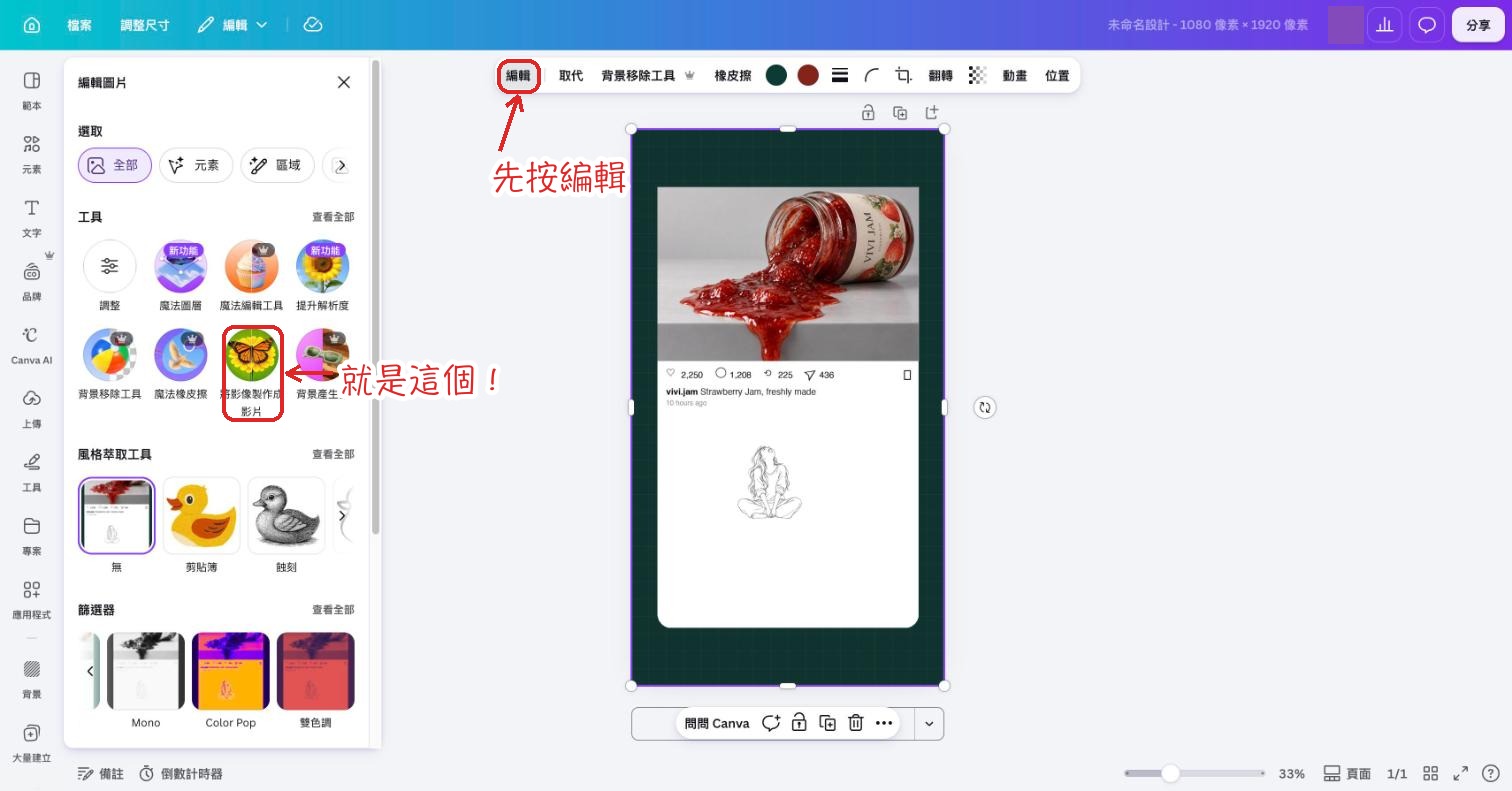The image size is (1512, 791).
Task: Click 動畫 in the image toolbar
Action: coord(1015,75)
